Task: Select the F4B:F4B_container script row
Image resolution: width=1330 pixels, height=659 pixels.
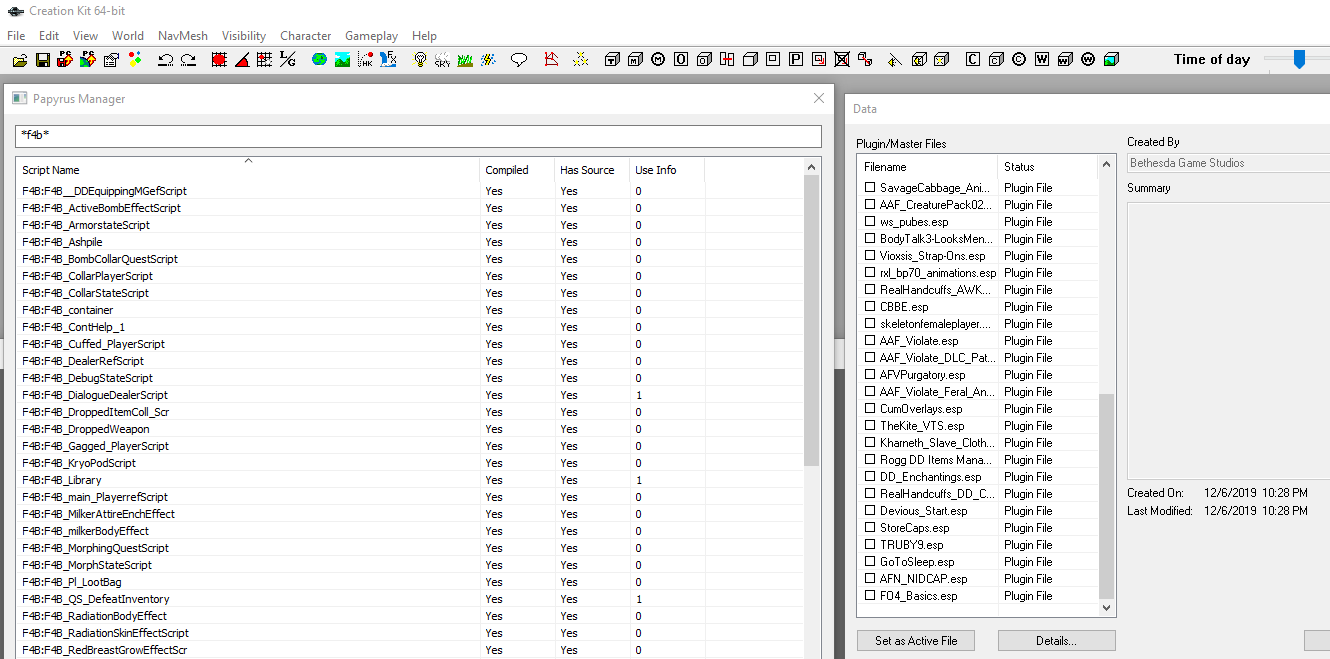Action: tap(410, 310)
